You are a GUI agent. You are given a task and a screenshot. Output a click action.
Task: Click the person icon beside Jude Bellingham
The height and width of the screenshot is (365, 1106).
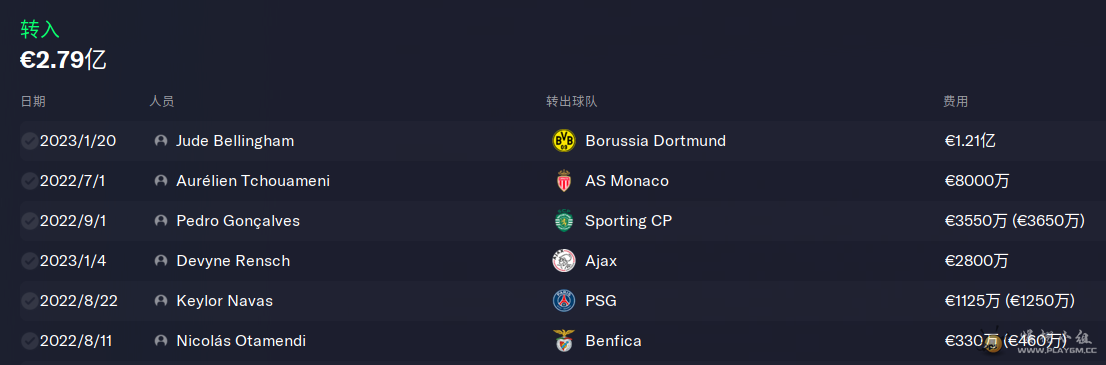(x=161, y=140)
